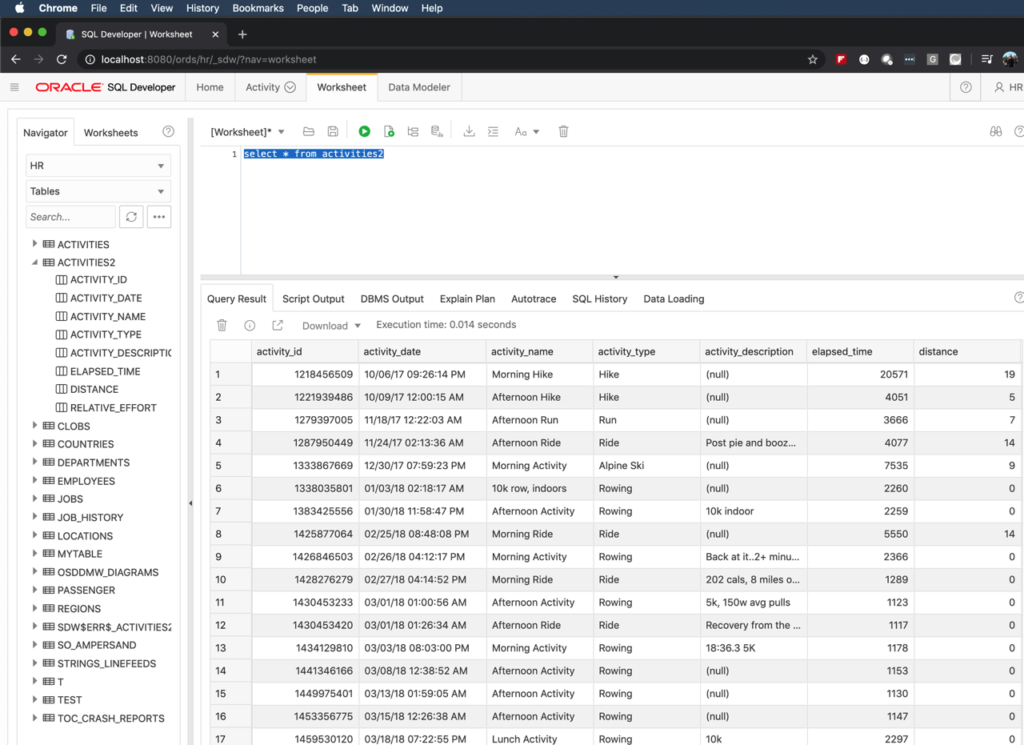
Task: Run the SQL statement with the green play icon
Action: coord(364,131)
